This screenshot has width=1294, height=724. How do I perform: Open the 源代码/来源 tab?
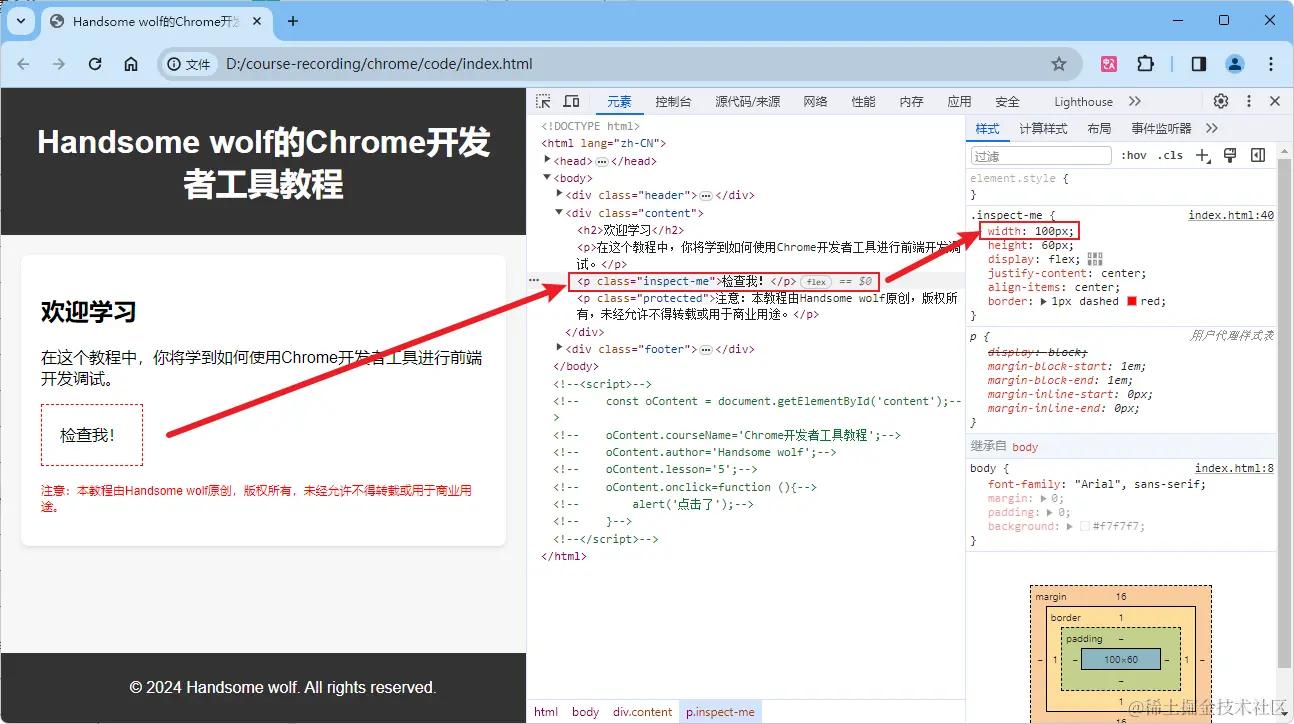(x=748, y=102)
